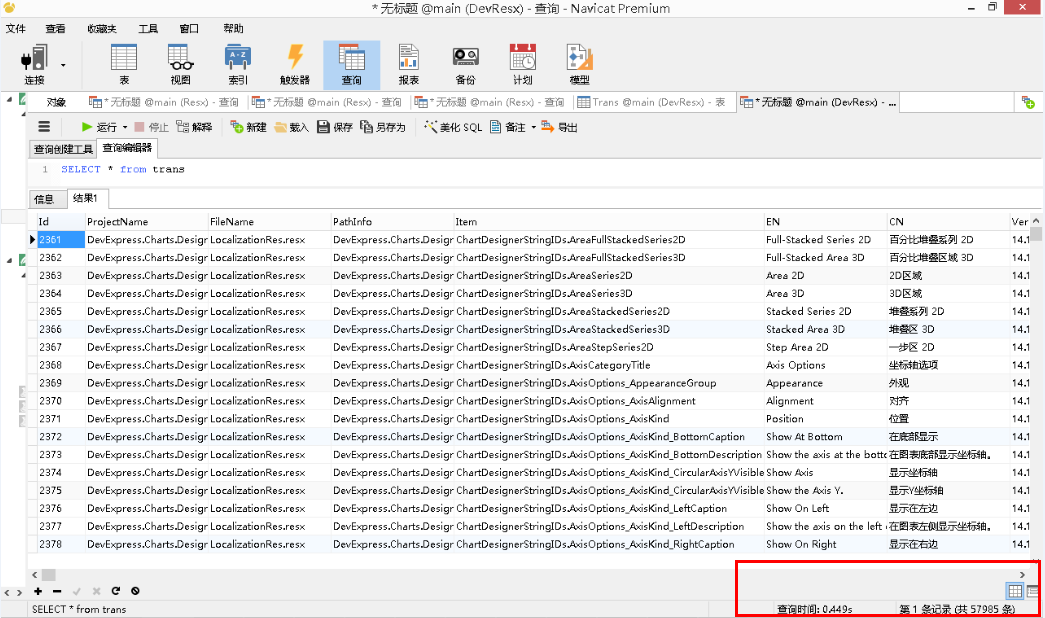1045x618 pixels.
Task: Click the ProjectName column header
Action: [x=147, y=221]
